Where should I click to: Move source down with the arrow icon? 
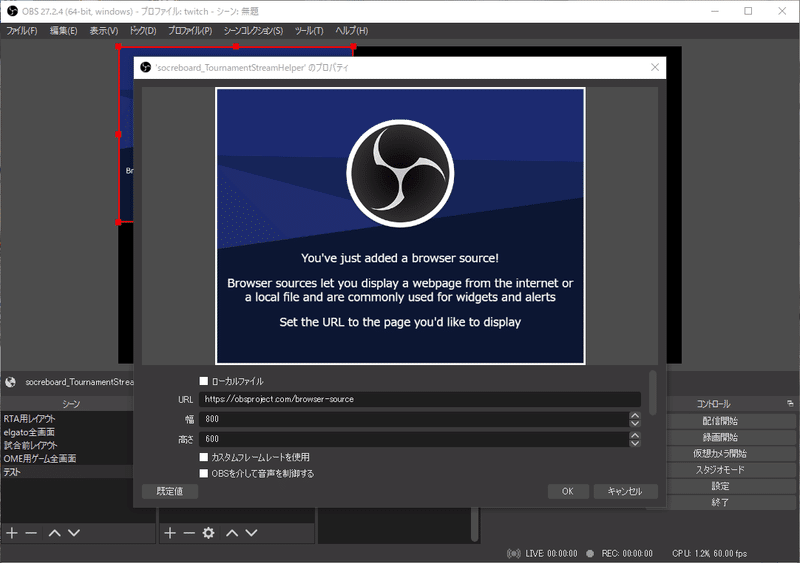click(x=252, y=533)
